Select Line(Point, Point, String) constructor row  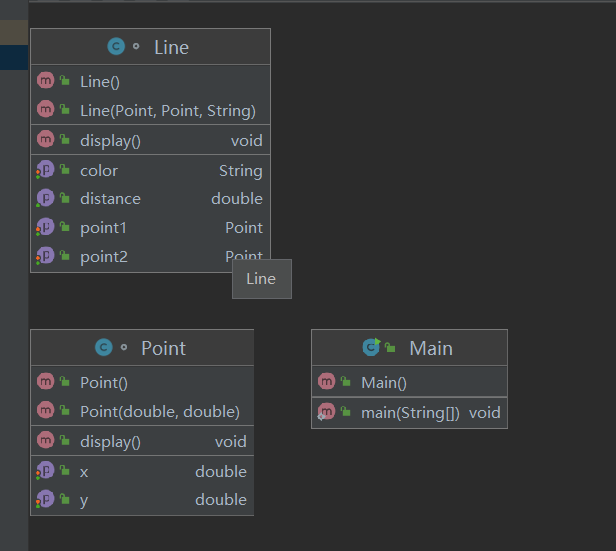pos(167,110)
